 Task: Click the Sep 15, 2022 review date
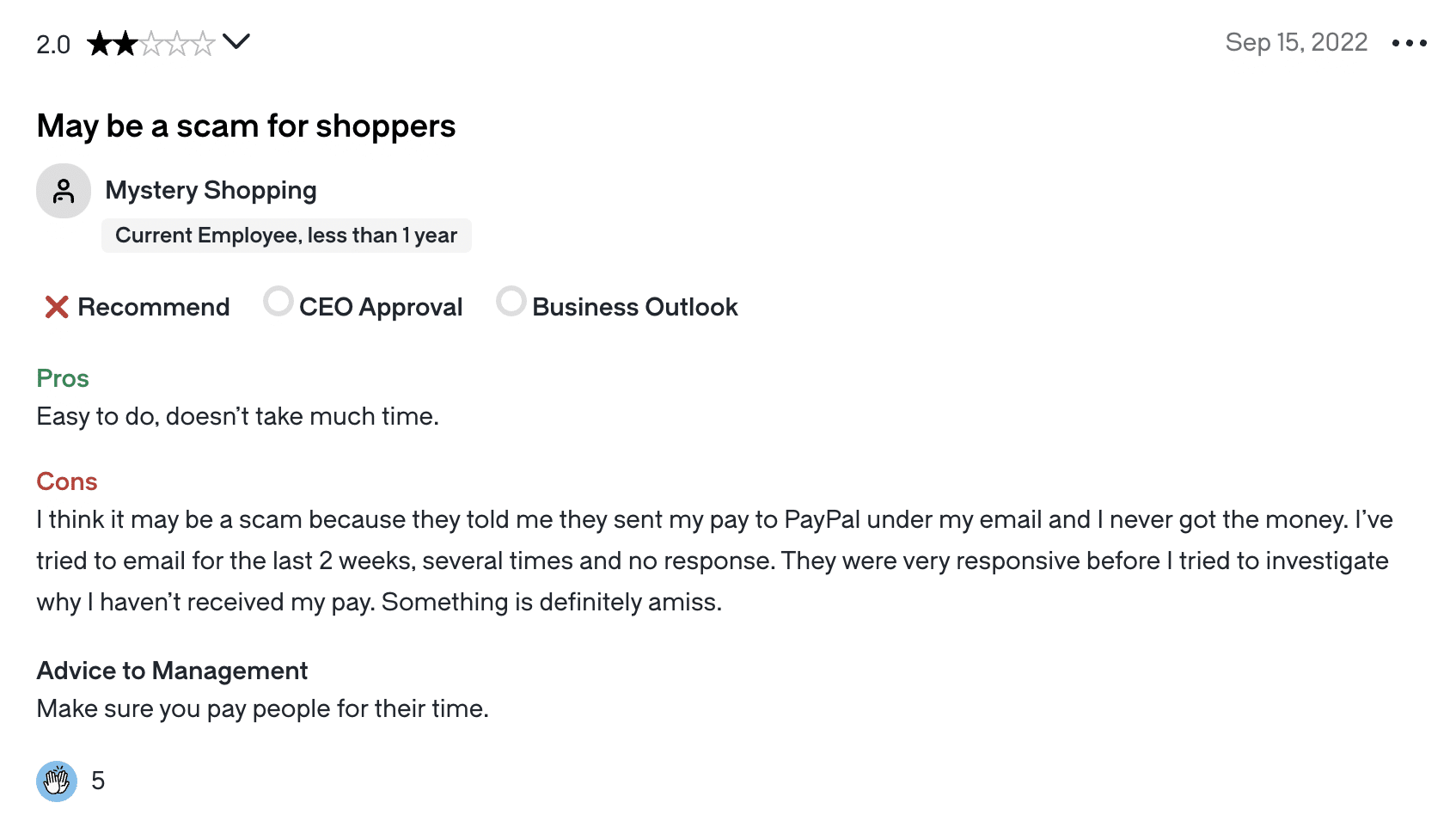[x=1296, y=42]
